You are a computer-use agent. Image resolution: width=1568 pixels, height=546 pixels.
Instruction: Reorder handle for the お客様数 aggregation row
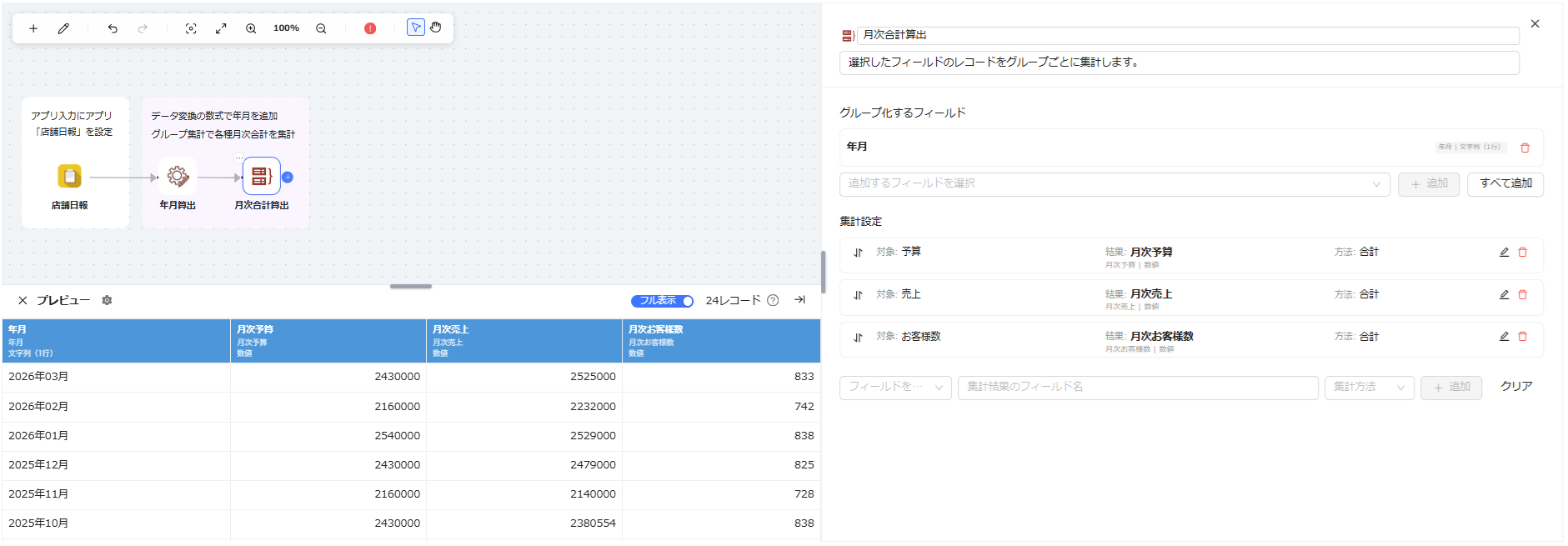tap(858, 338)
